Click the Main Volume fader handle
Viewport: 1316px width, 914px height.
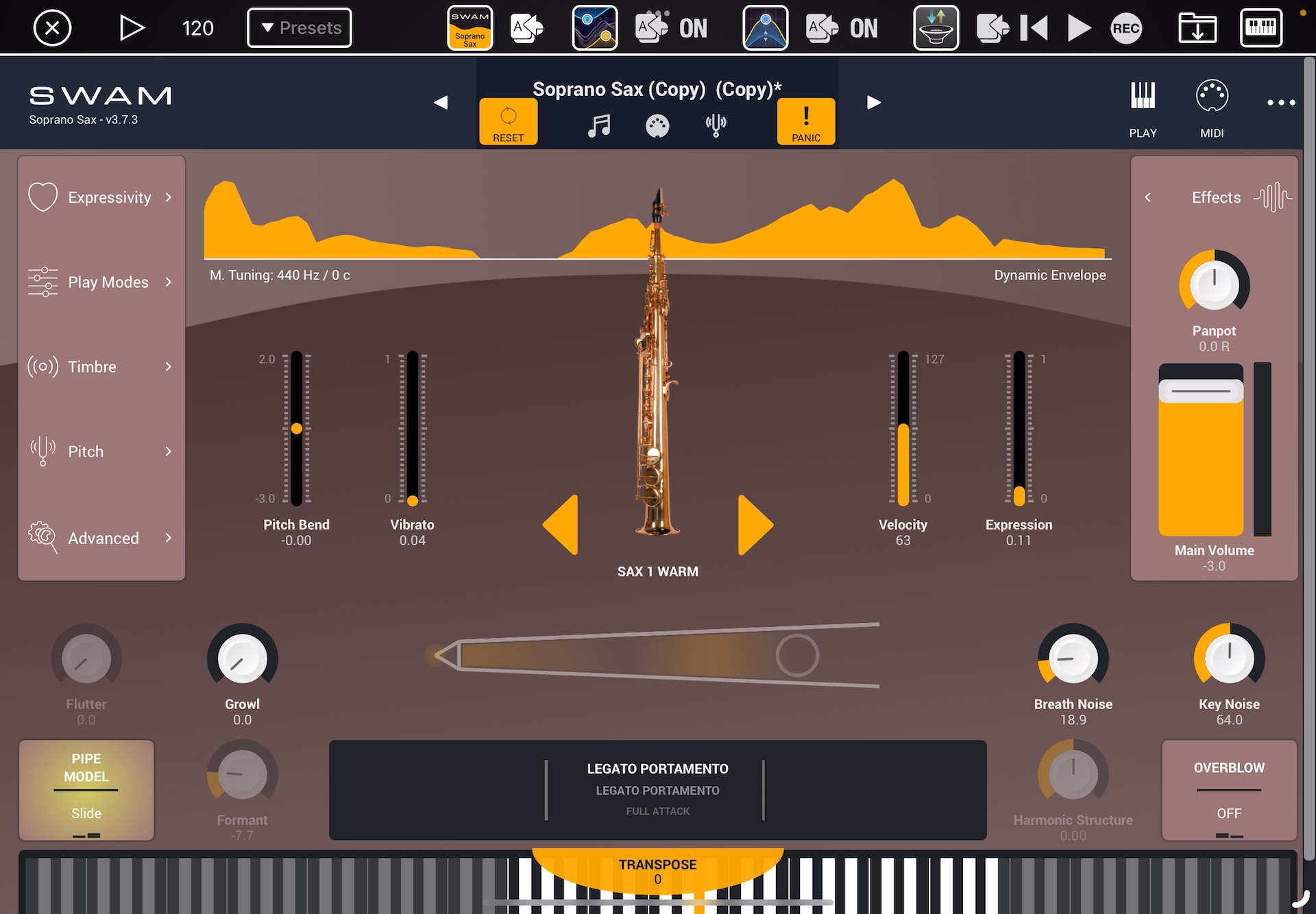[x=1201, y=391]
